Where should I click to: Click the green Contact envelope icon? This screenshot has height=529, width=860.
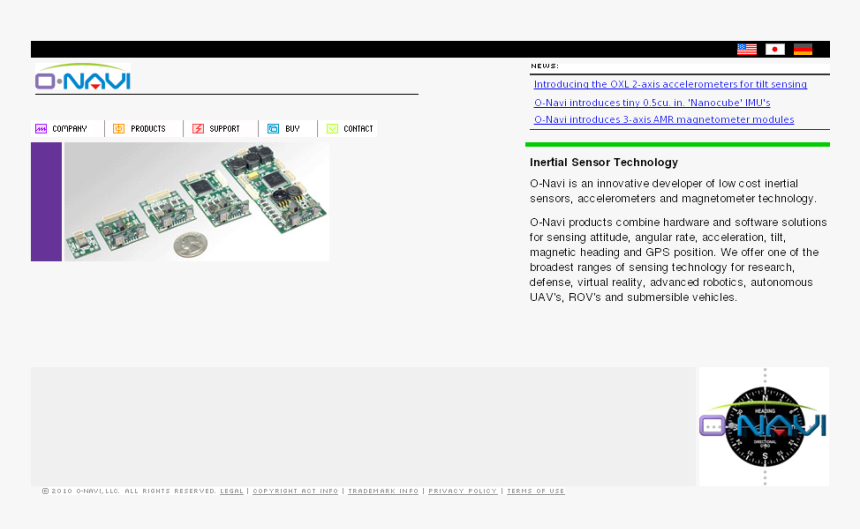332,129
